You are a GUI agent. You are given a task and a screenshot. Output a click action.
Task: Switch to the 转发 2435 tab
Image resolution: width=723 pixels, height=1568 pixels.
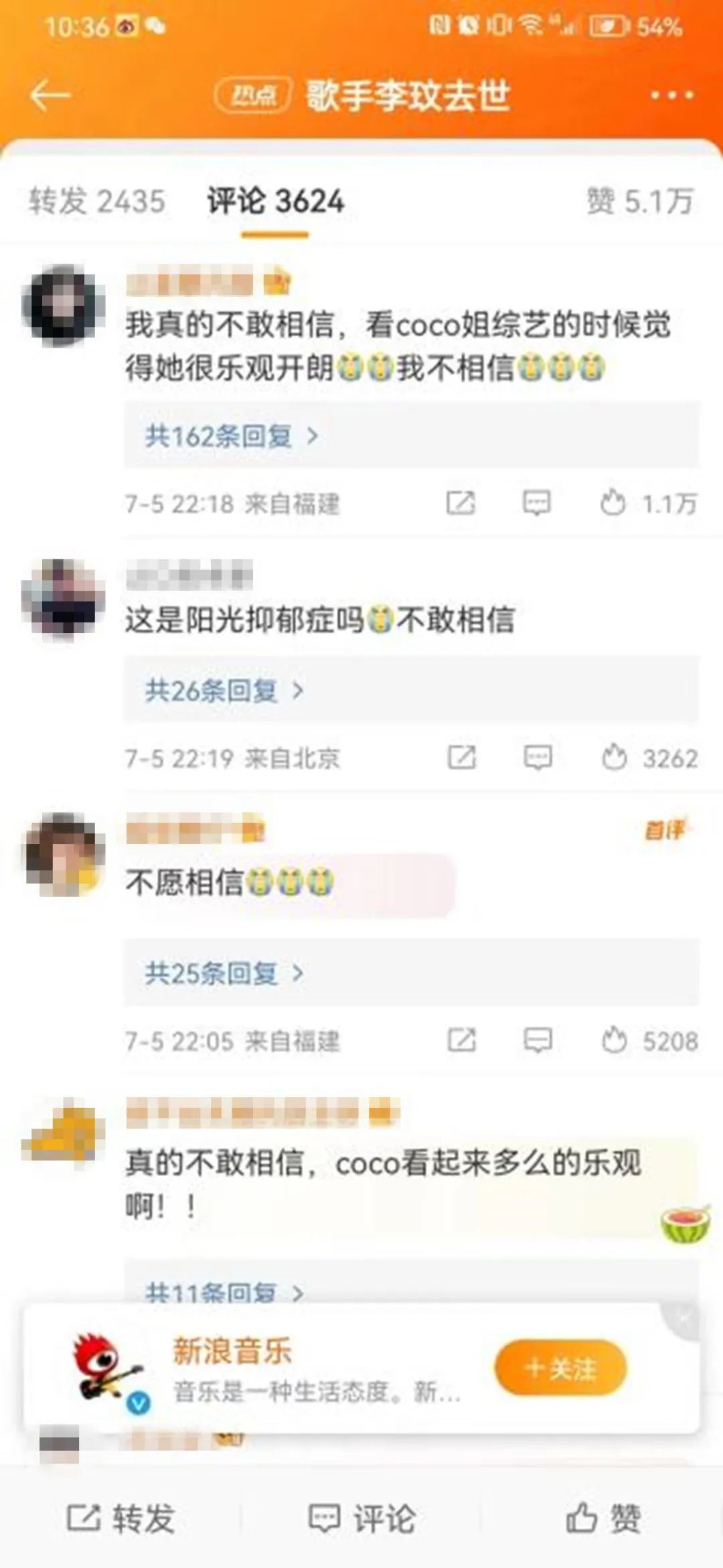[x=97, y=201]
